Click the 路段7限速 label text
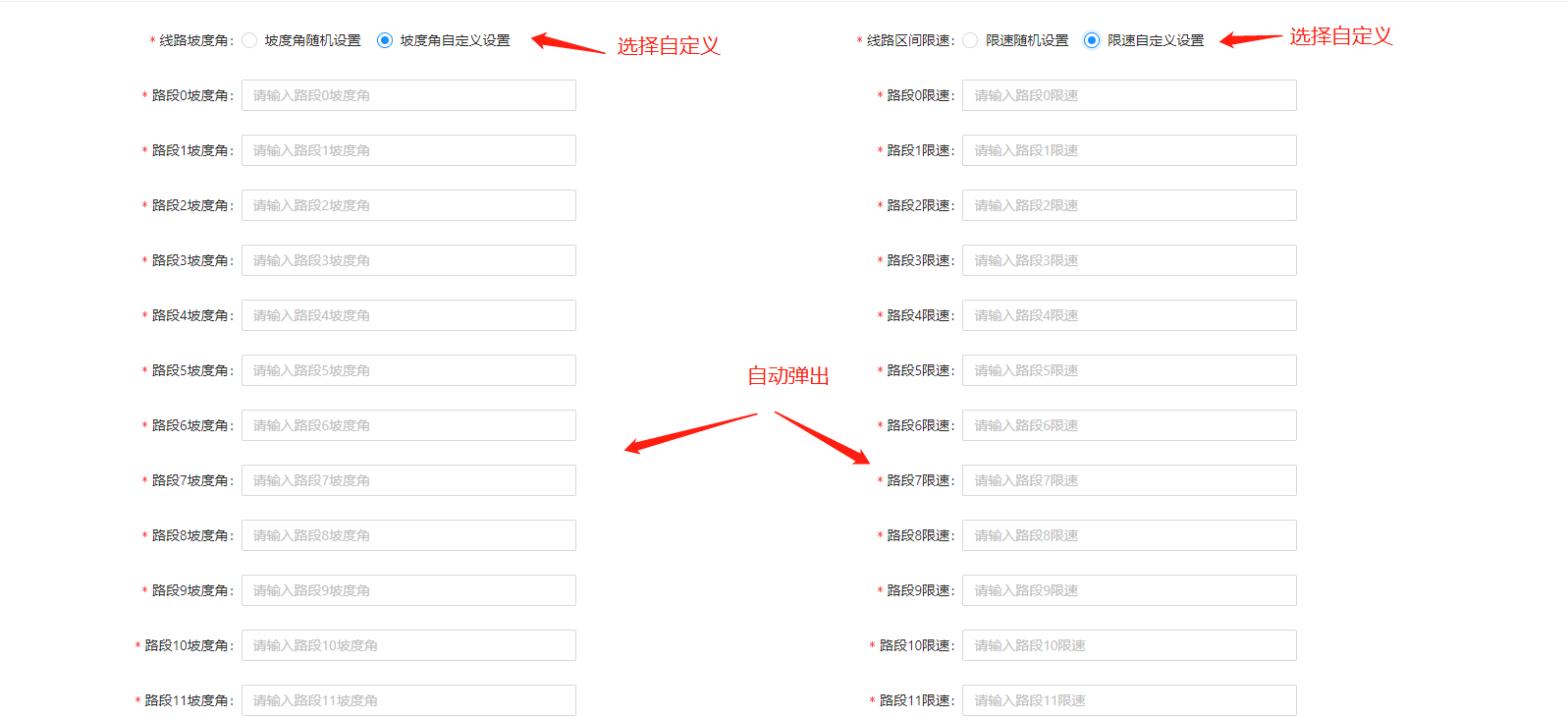Screen dimensions: 1568x720 click(x=918, y=480)
